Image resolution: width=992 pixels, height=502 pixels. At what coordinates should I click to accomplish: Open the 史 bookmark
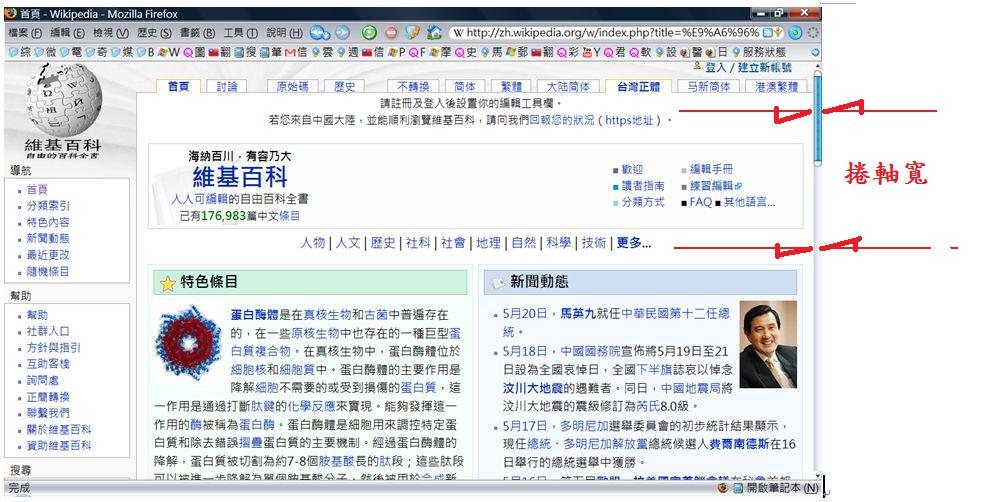click(466, 52)
